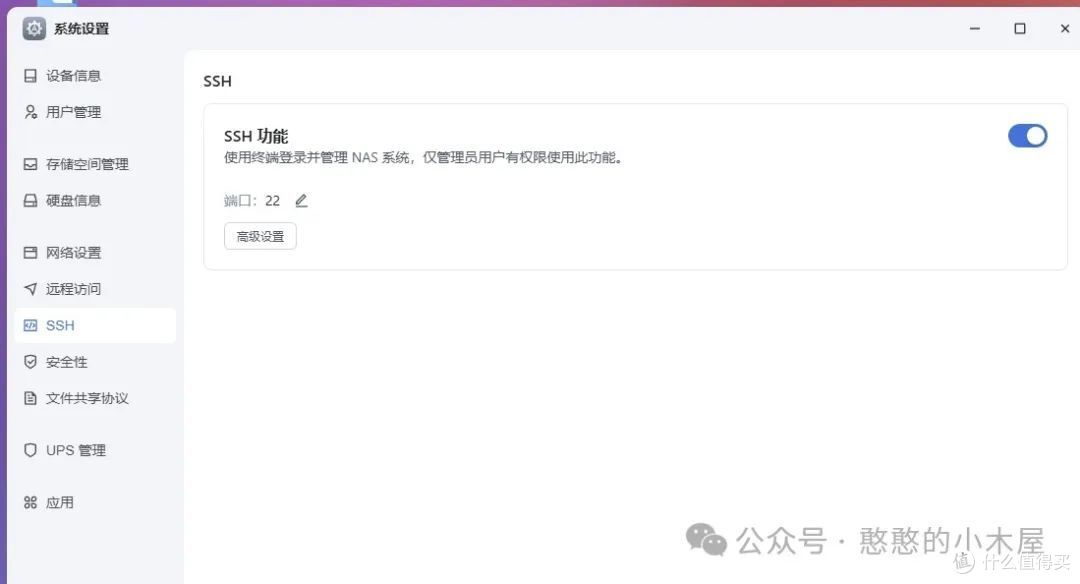Close the 系统设置 window

(x=1065, y=29)
